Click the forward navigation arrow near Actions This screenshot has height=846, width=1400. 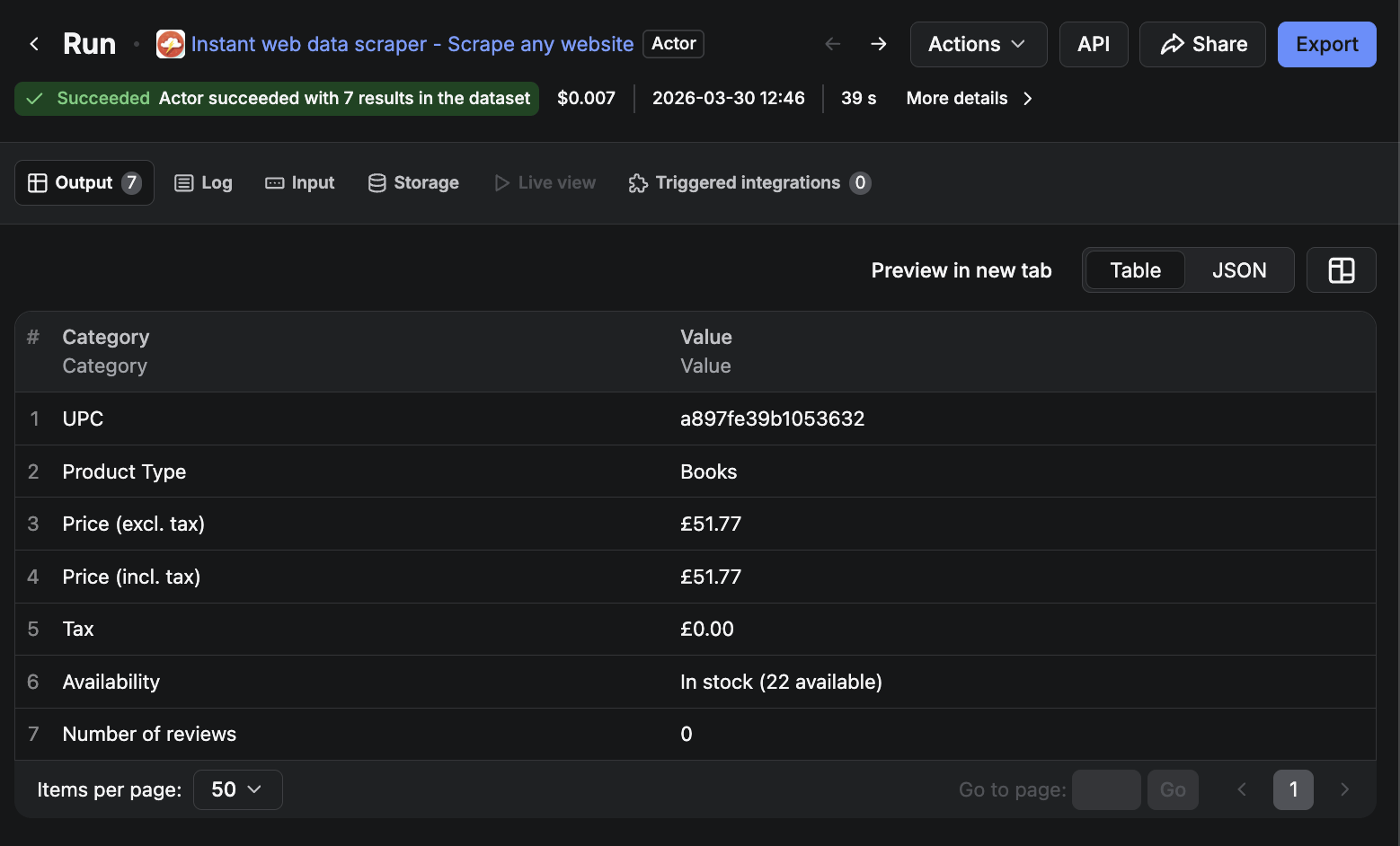pos(878,43)
